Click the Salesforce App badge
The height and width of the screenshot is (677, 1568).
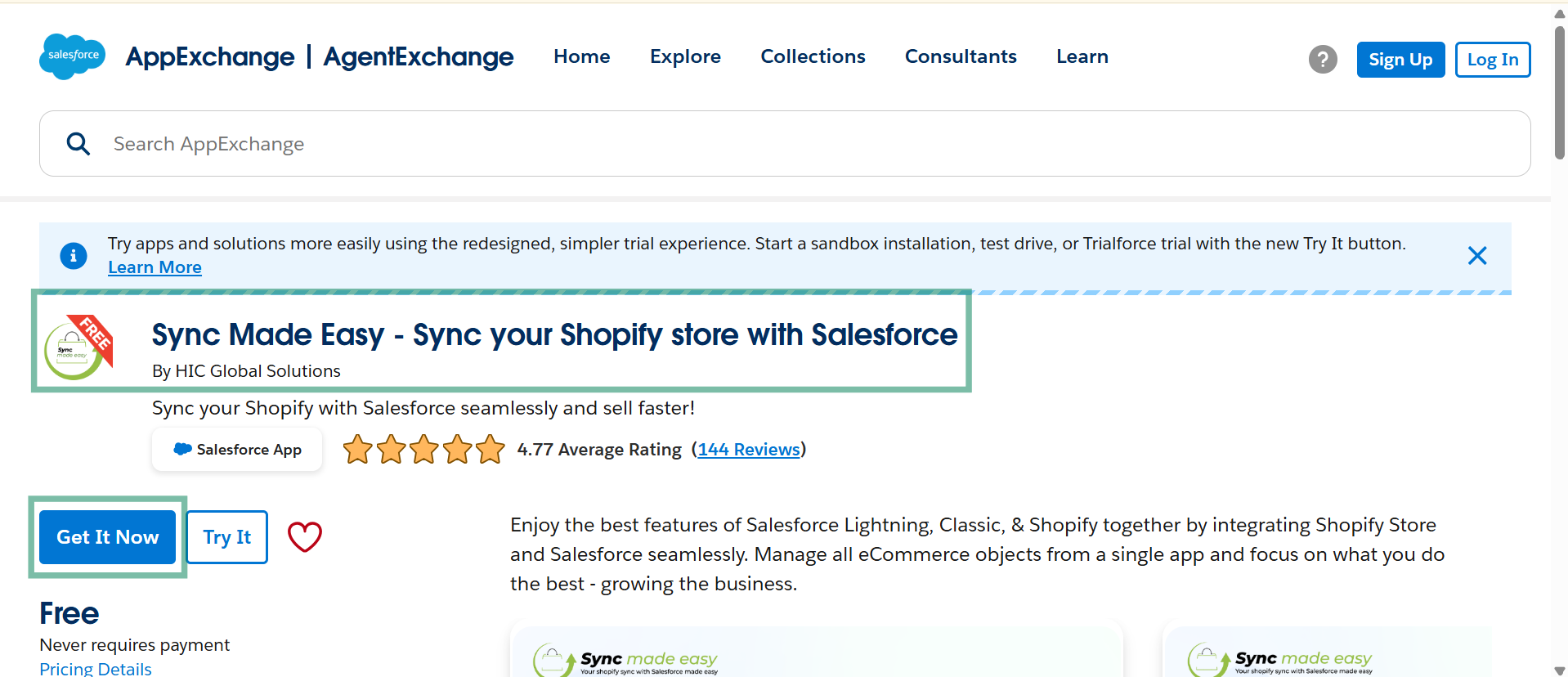237,450
